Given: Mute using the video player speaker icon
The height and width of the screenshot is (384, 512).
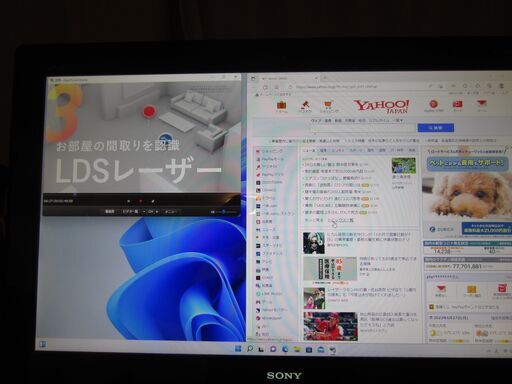Looking at the screenshot, I should tap(213, 212).
